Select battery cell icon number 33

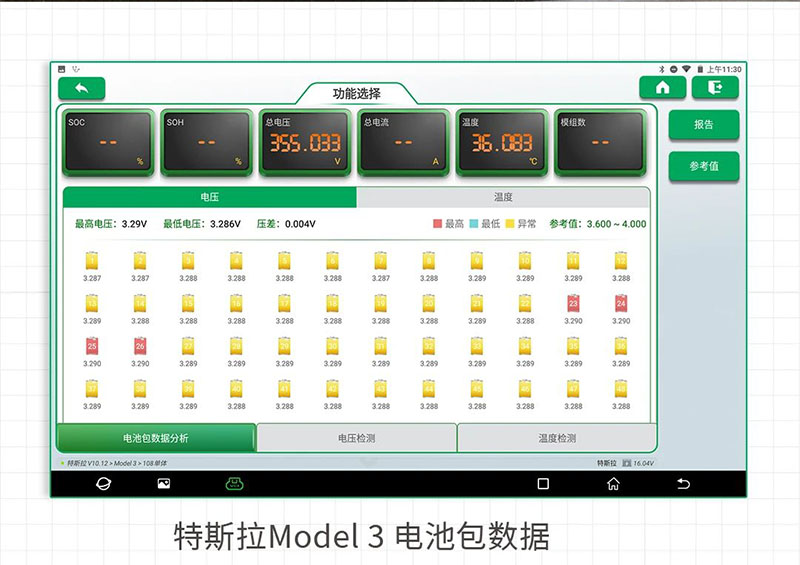(477, 347)
